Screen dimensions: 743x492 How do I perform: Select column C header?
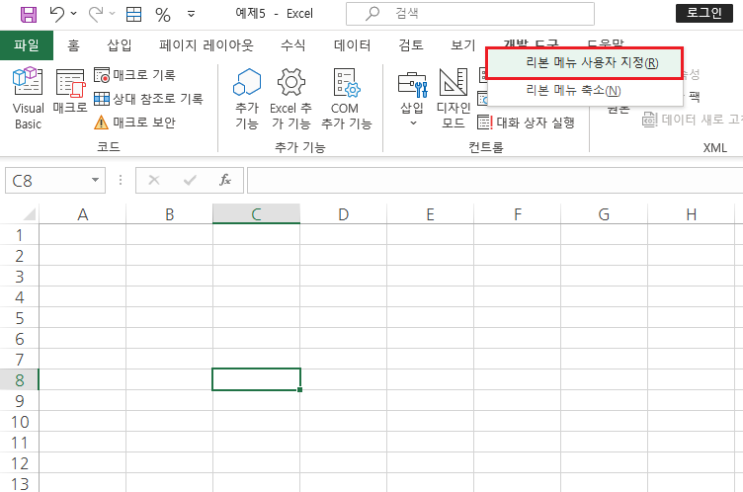tap(256, 214)
